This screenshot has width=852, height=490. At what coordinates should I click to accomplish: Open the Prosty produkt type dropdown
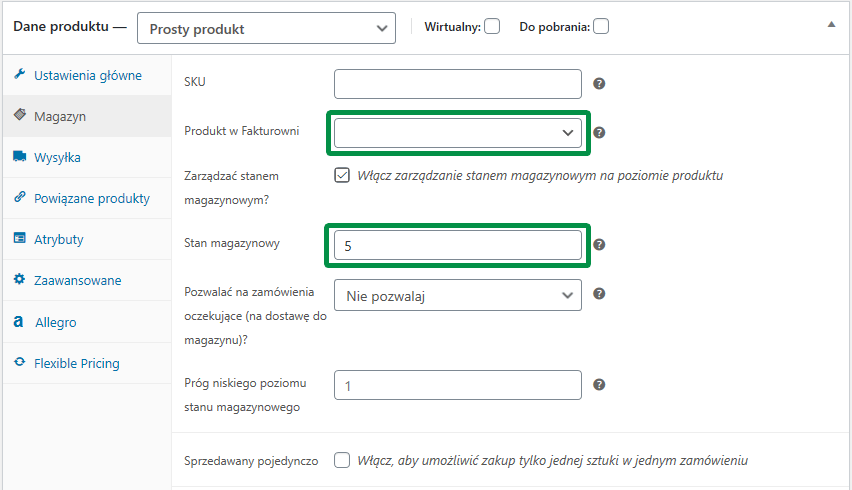[x=266, y=28]
